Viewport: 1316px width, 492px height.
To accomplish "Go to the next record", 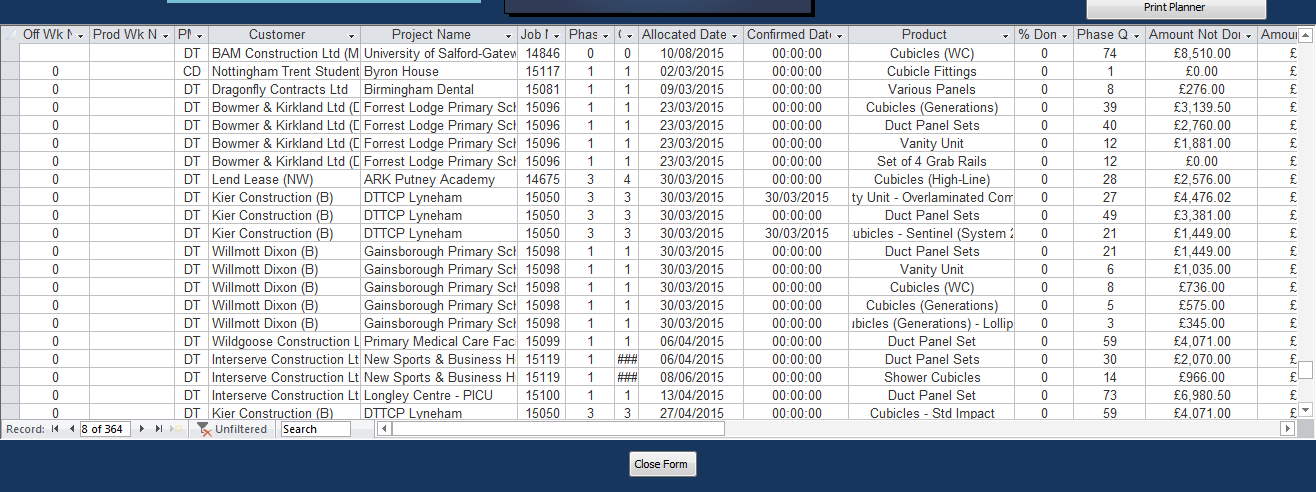I will tap(142, 429).
